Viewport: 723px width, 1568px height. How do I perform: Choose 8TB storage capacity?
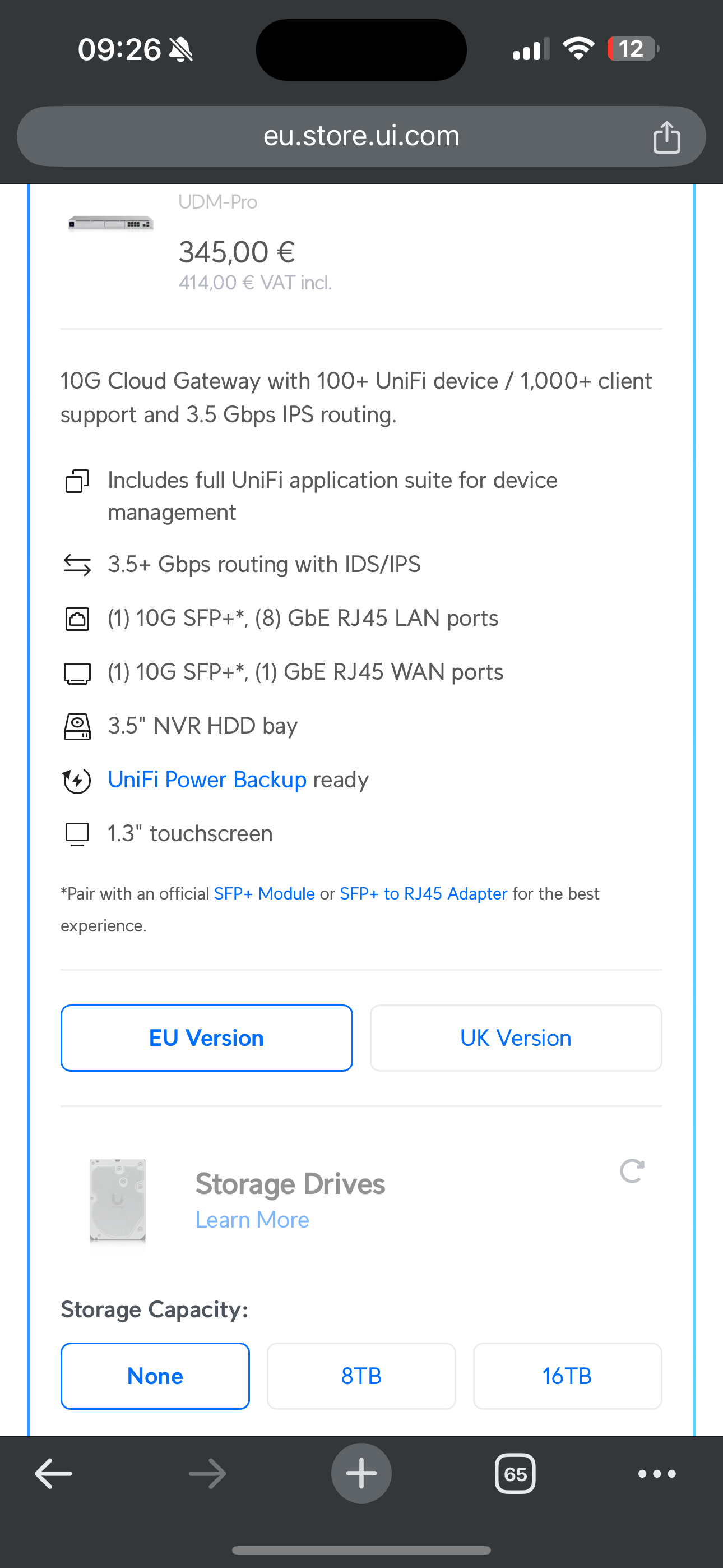(x=361, y=1376)
